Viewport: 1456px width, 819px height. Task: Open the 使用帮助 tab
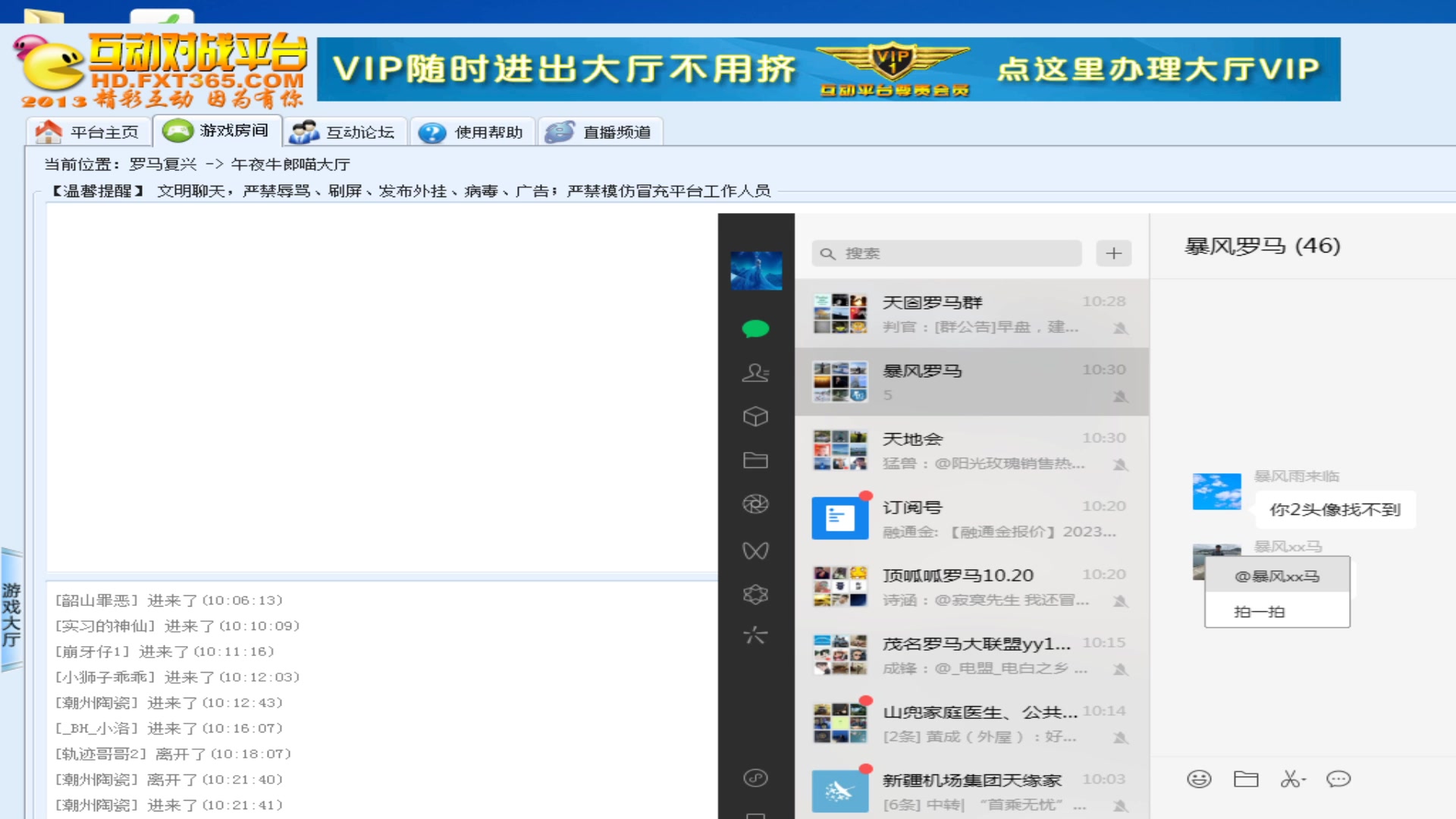tap(473, 132)
